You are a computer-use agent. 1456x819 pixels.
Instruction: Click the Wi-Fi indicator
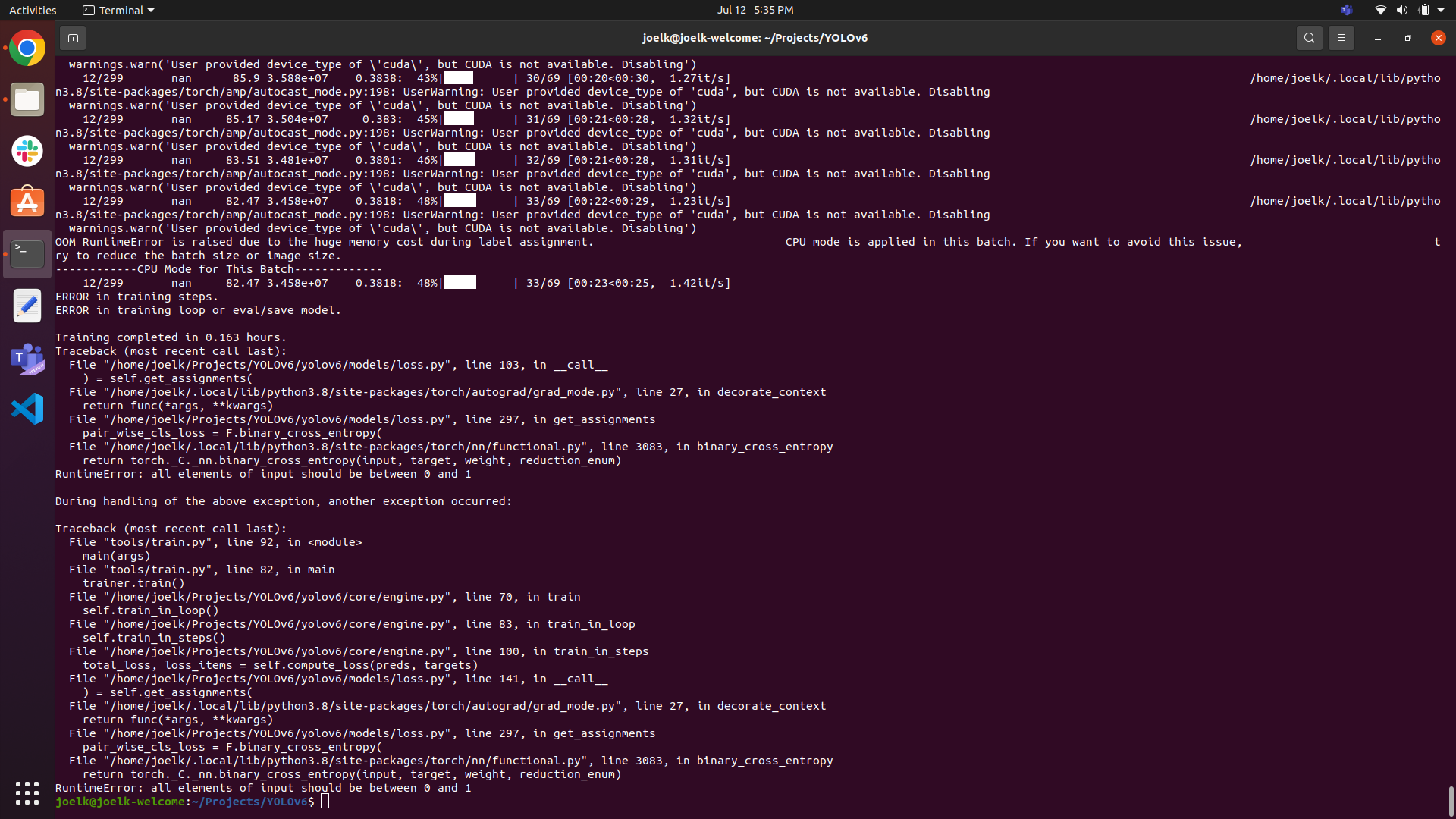1380,10
